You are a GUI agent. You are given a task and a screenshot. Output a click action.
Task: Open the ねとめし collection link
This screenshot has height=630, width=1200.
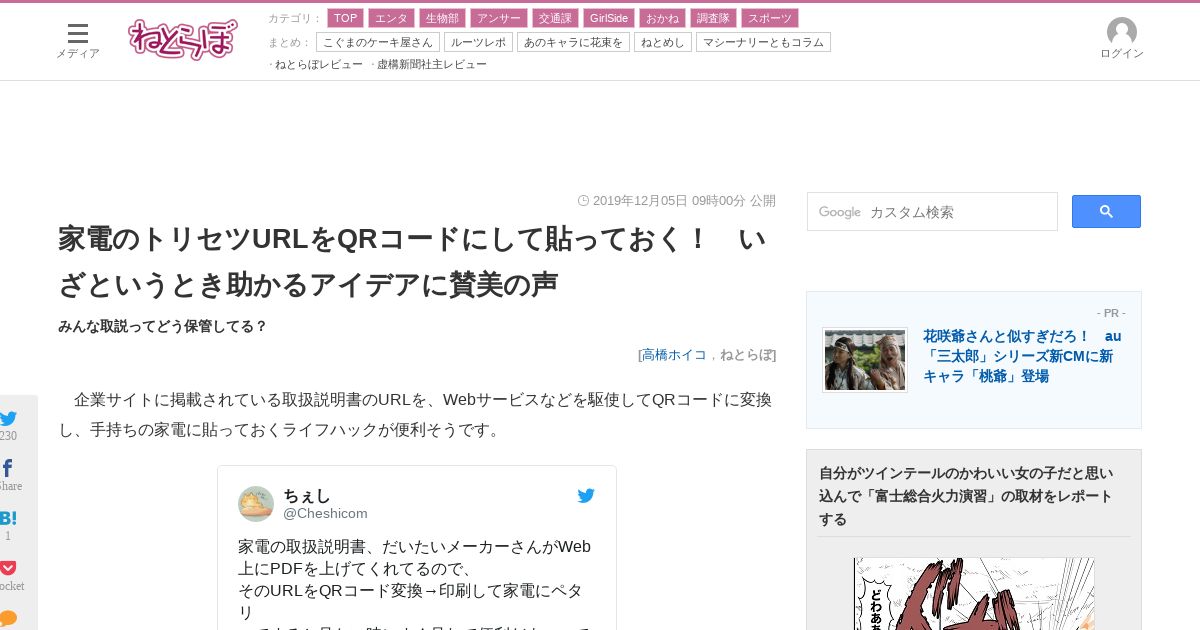pos(663,42)
